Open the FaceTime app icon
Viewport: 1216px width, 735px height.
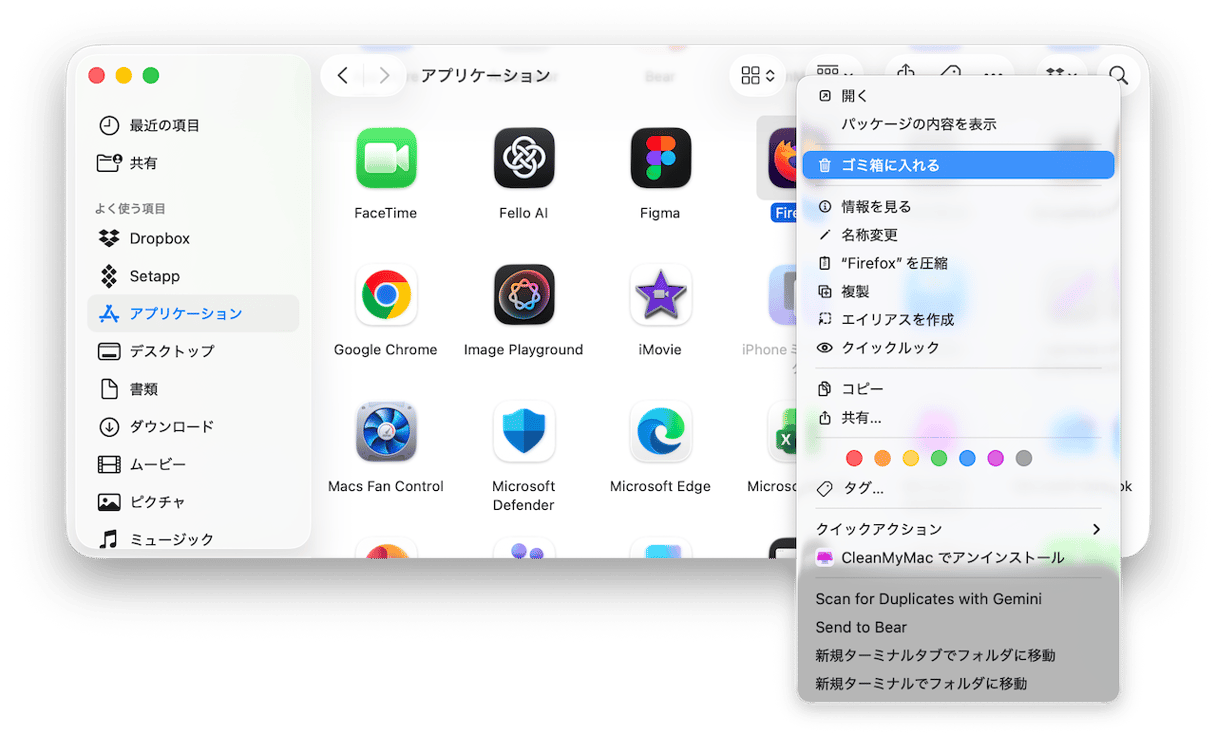click(386, 158)
